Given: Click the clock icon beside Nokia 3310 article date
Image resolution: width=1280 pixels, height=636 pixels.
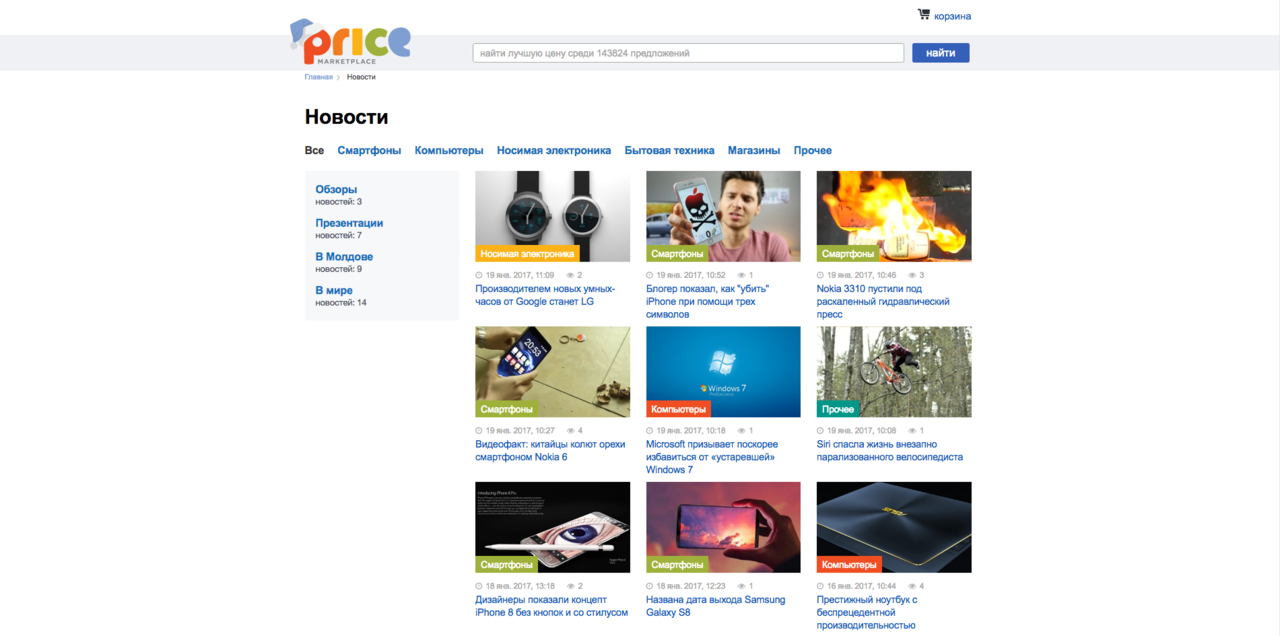Looking at the screenshot, I should [x=821, y=275].
